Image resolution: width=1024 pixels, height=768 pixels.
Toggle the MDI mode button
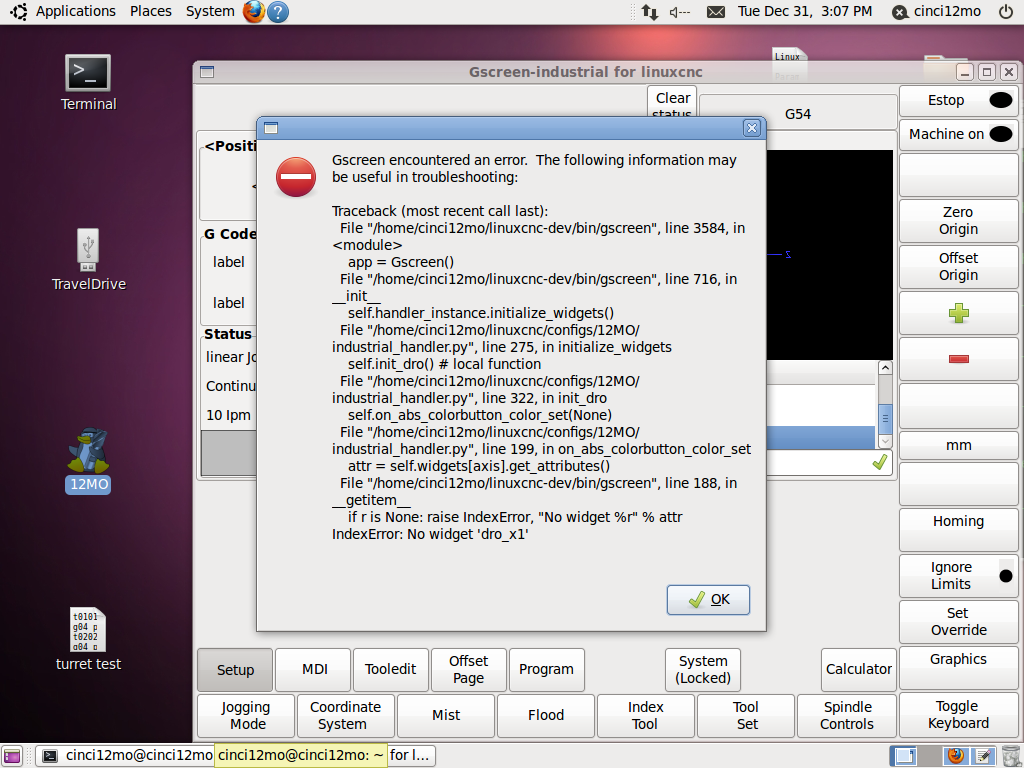pos(313,670)
